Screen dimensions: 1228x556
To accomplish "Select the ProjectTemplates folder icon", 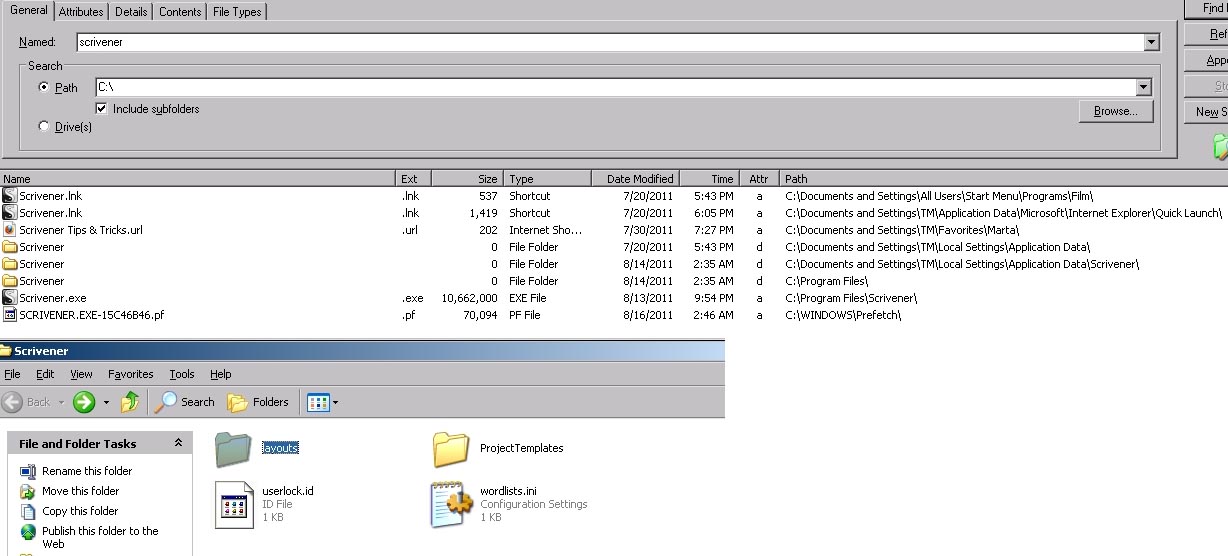I will (x=452, y=449).
